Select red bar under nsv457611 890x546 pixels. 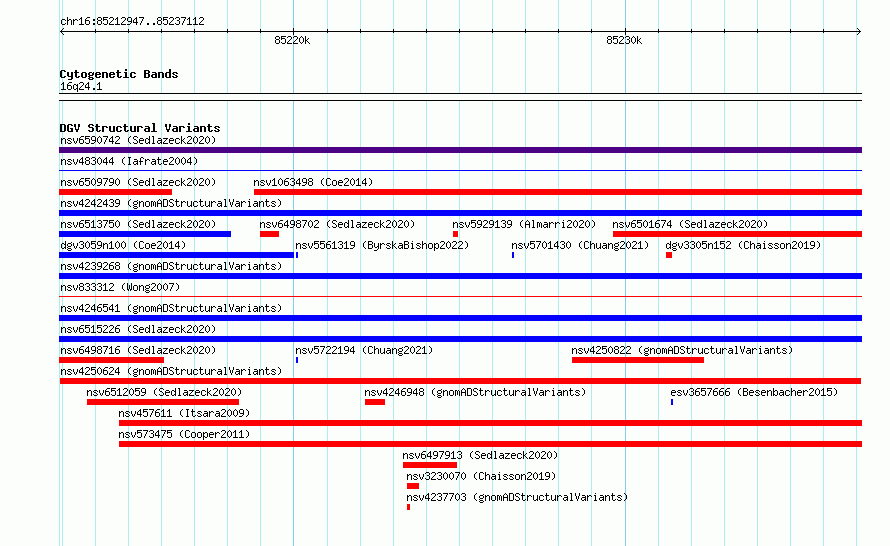pyautogui.click(x=490, y=423)
